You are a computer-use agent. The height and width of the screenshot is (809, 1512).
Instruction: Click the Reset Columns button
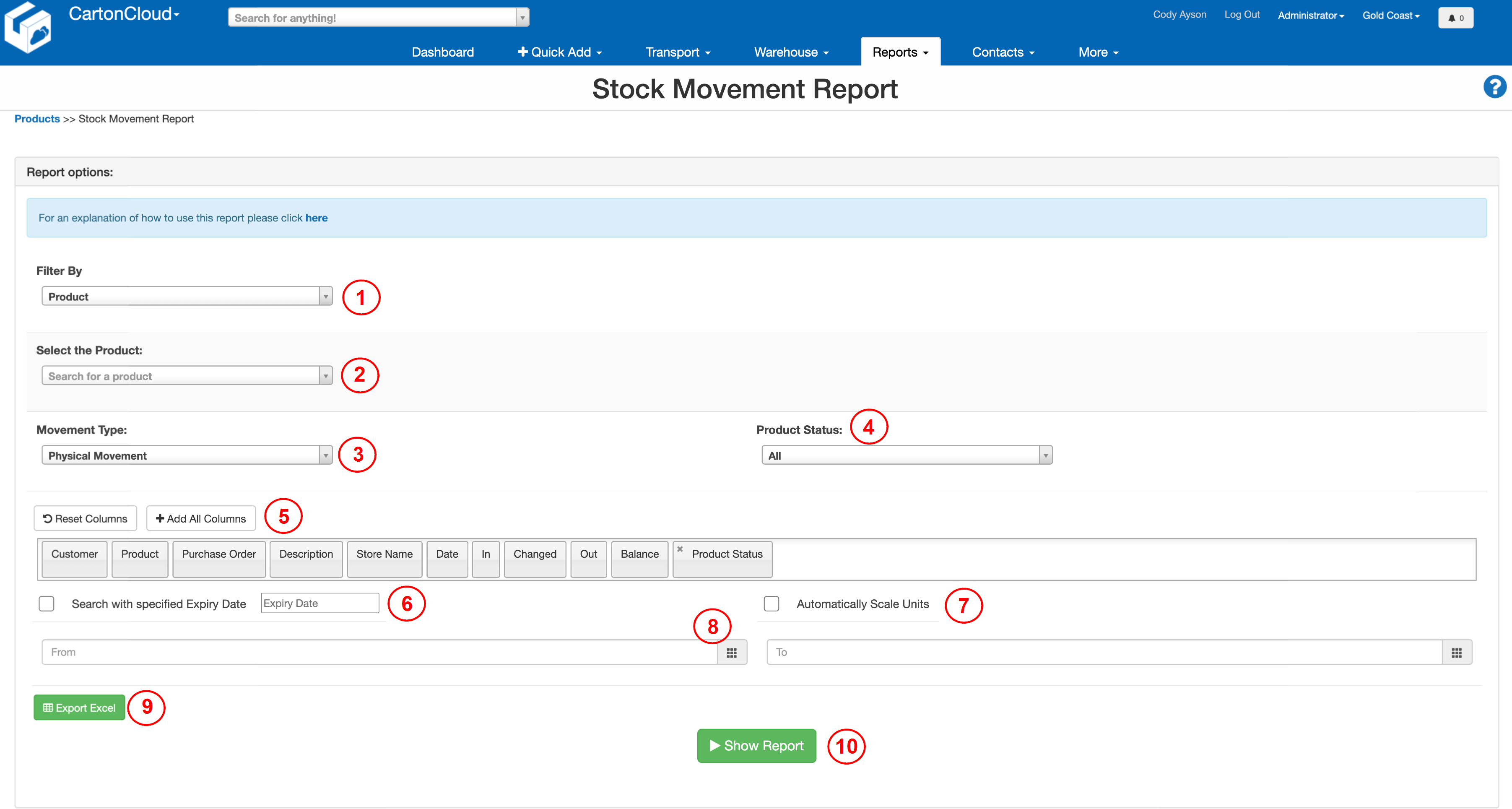[85, 518]
